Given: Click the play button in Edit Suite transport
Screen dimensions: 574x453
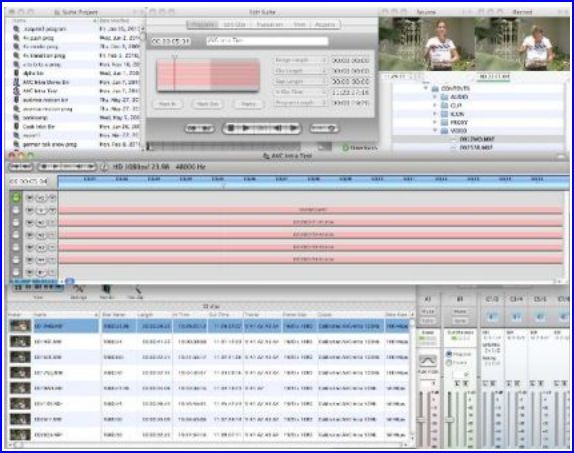Looking at the screenshot, I should click(x=246, y=128).
